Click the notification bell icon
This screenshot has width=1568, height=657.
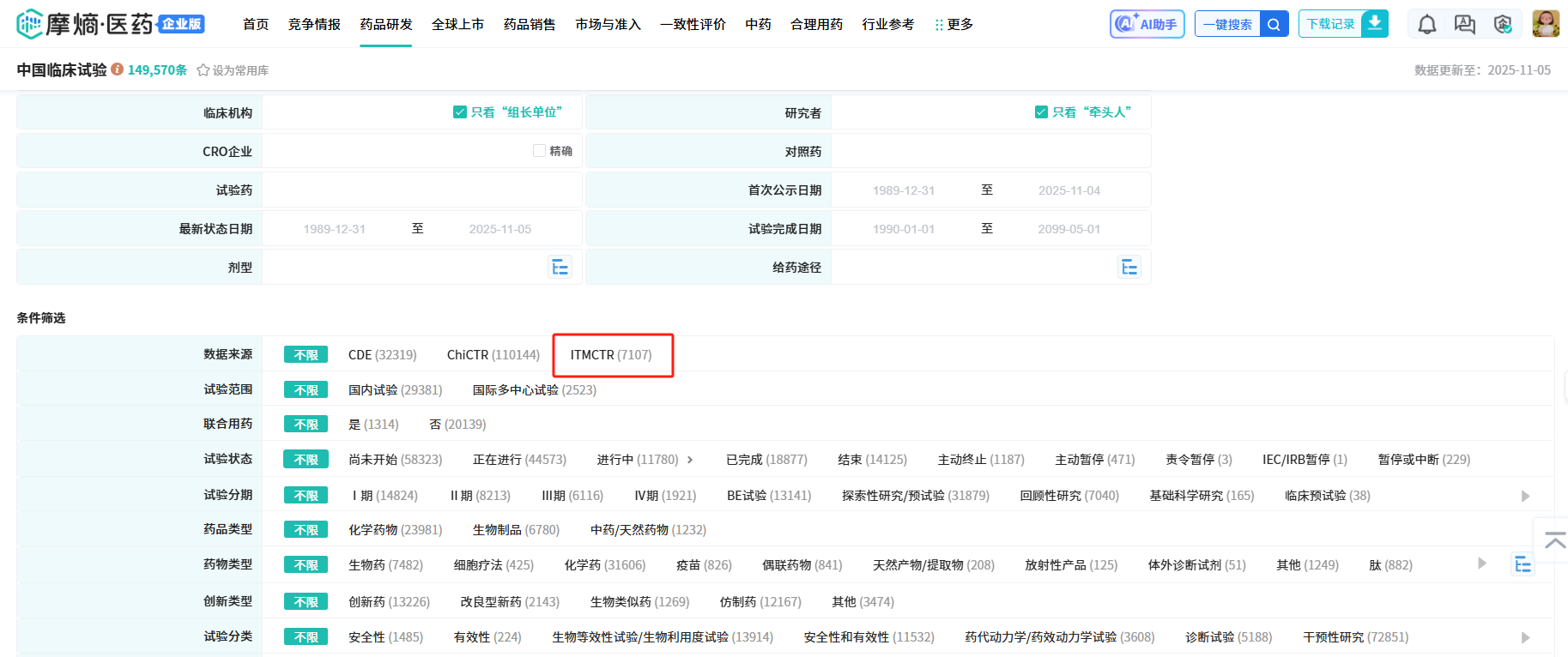[x=1426, y=25]
